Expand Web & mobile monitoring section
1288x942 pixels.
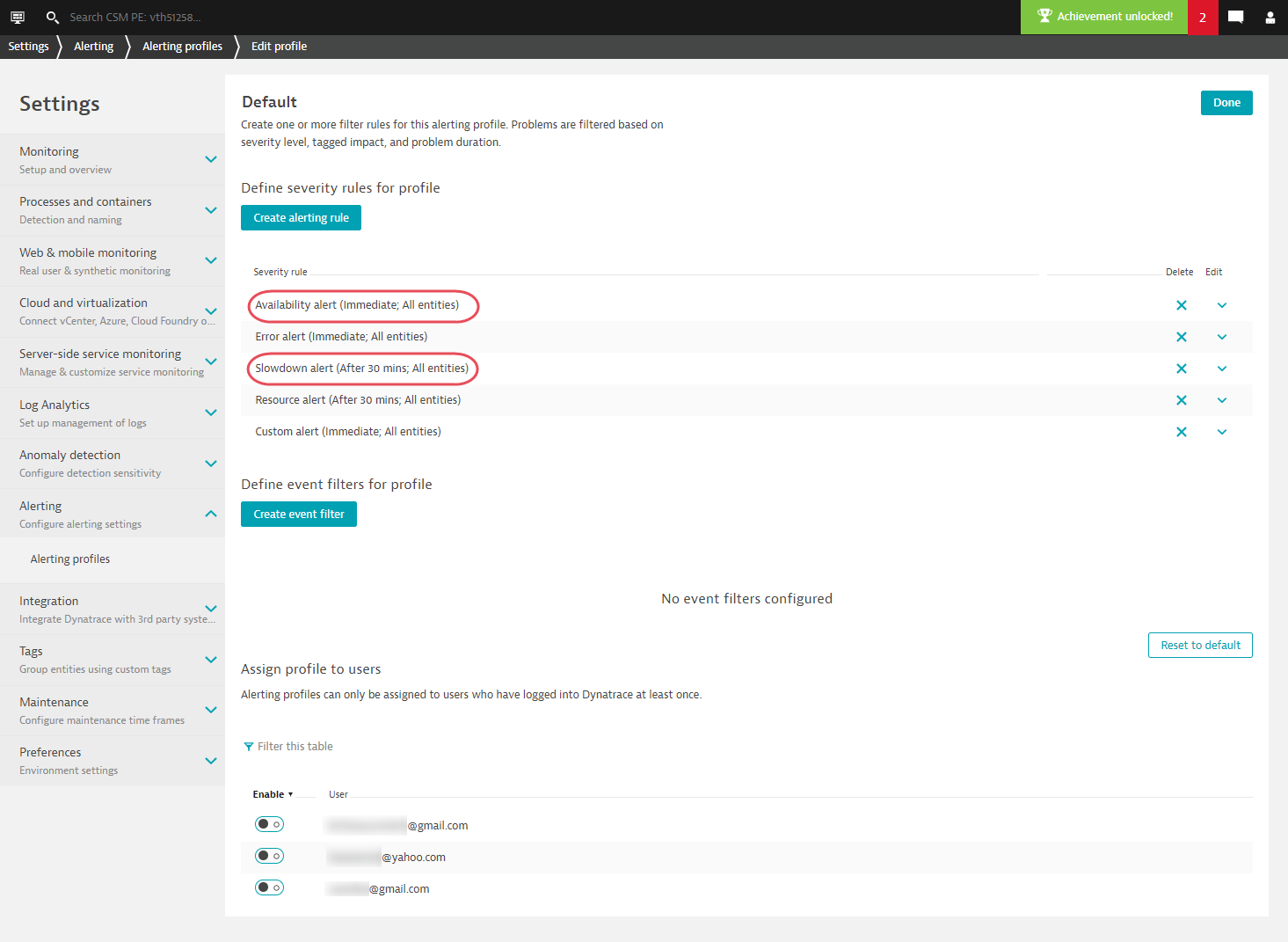[x=211, y=260]
